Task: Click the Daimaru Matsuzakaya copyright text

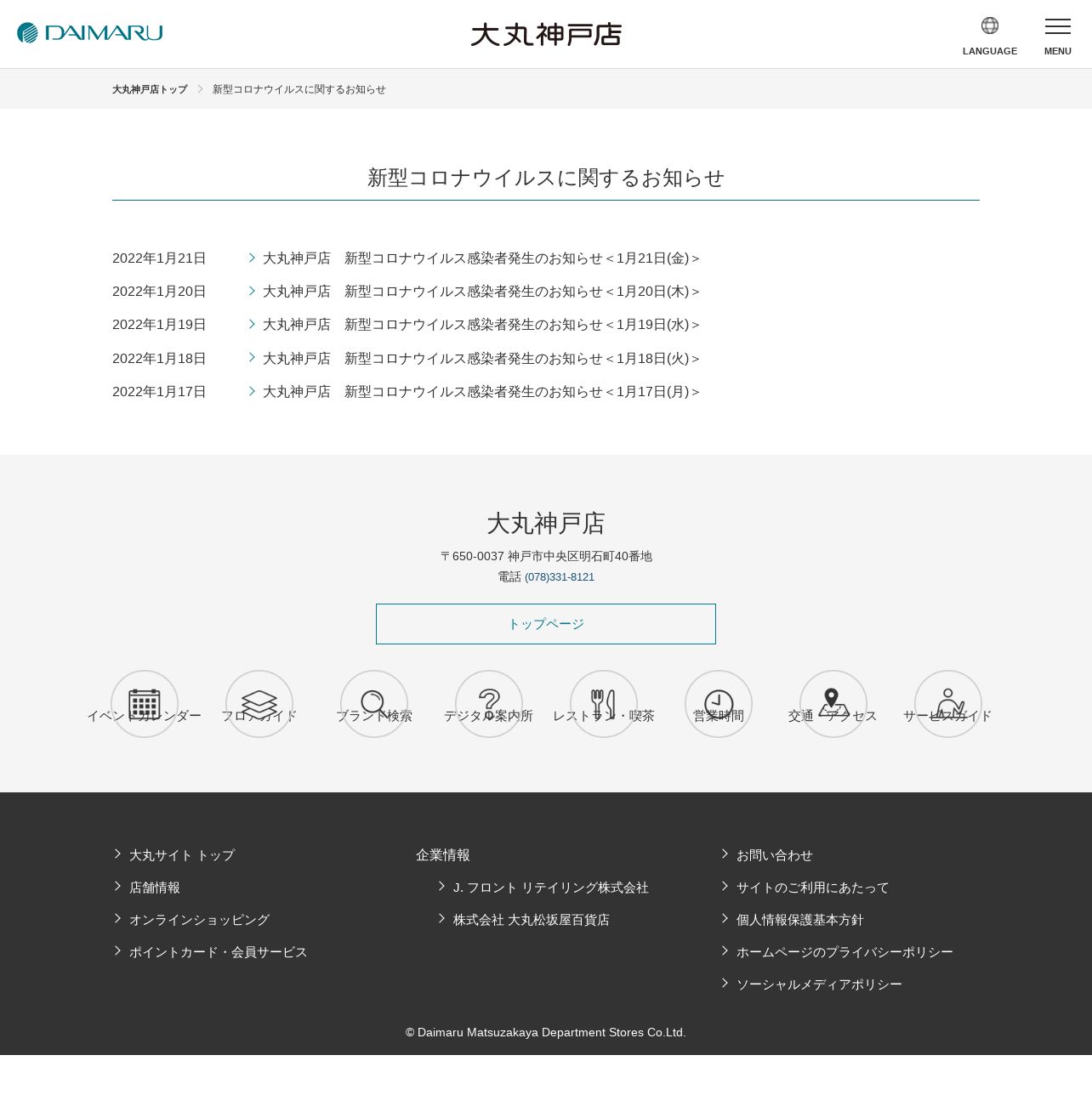Action: point(546,1032)
